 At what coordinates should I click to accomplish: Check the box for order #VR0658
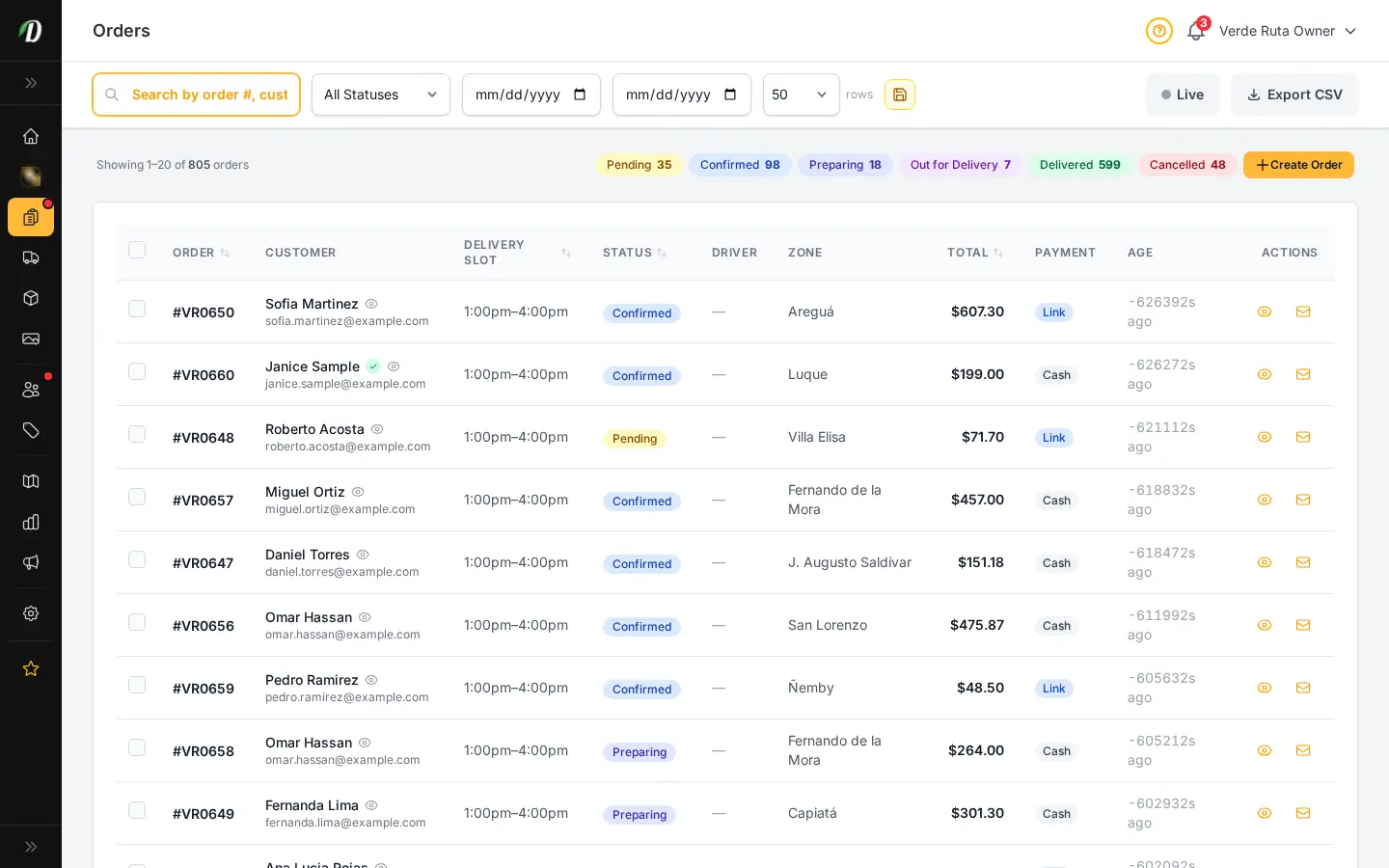click(137, 747)
